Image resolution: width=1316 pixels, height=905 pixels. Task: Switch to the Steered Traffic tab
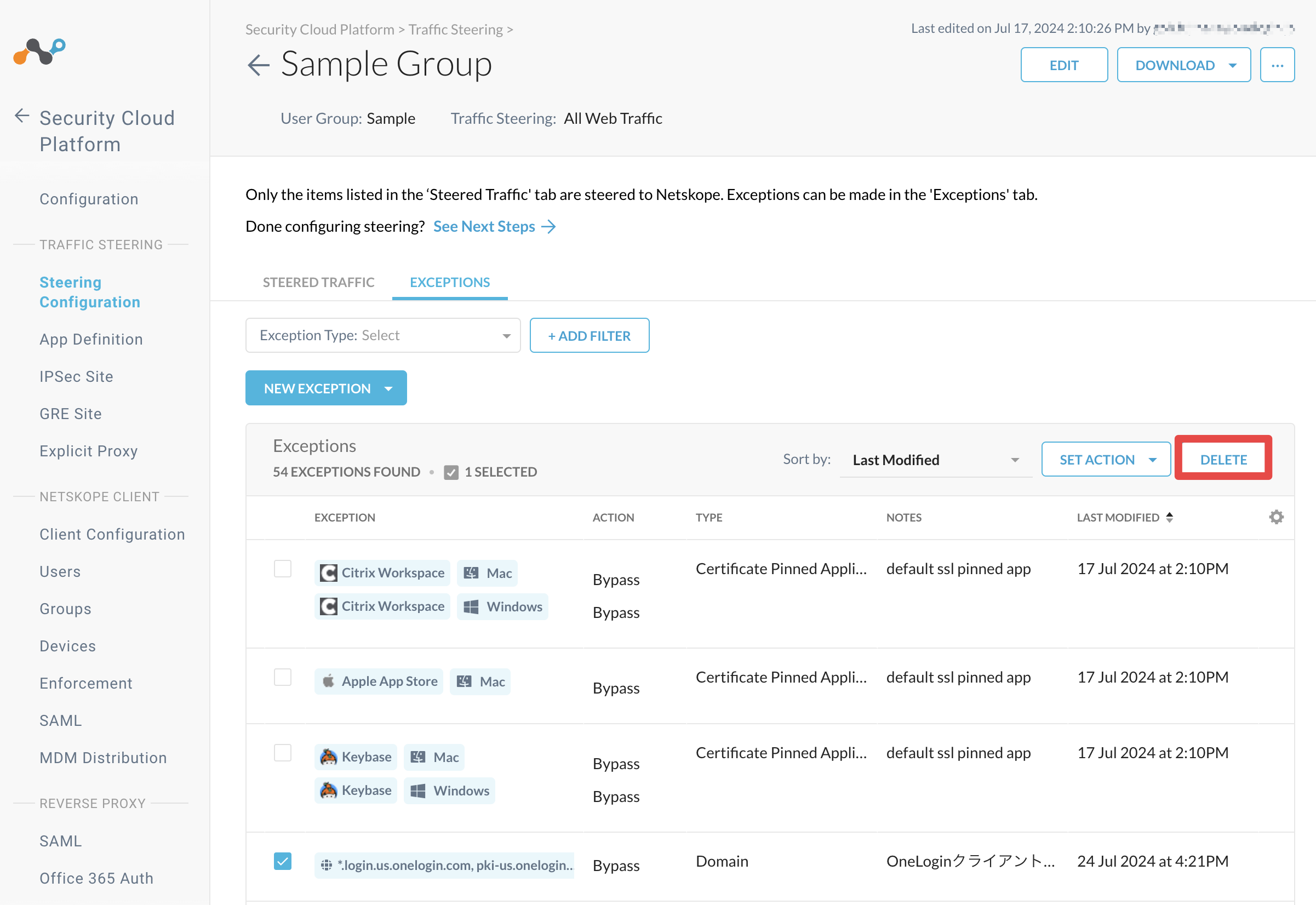click(319, 282)
